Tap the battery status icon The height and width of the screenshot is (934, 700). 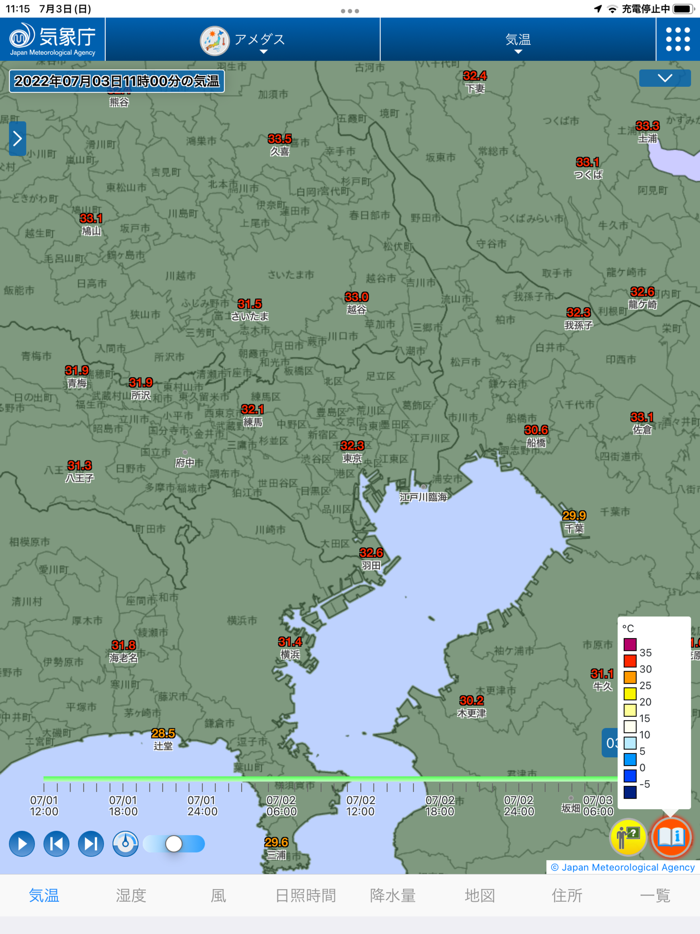pos(684,9)
